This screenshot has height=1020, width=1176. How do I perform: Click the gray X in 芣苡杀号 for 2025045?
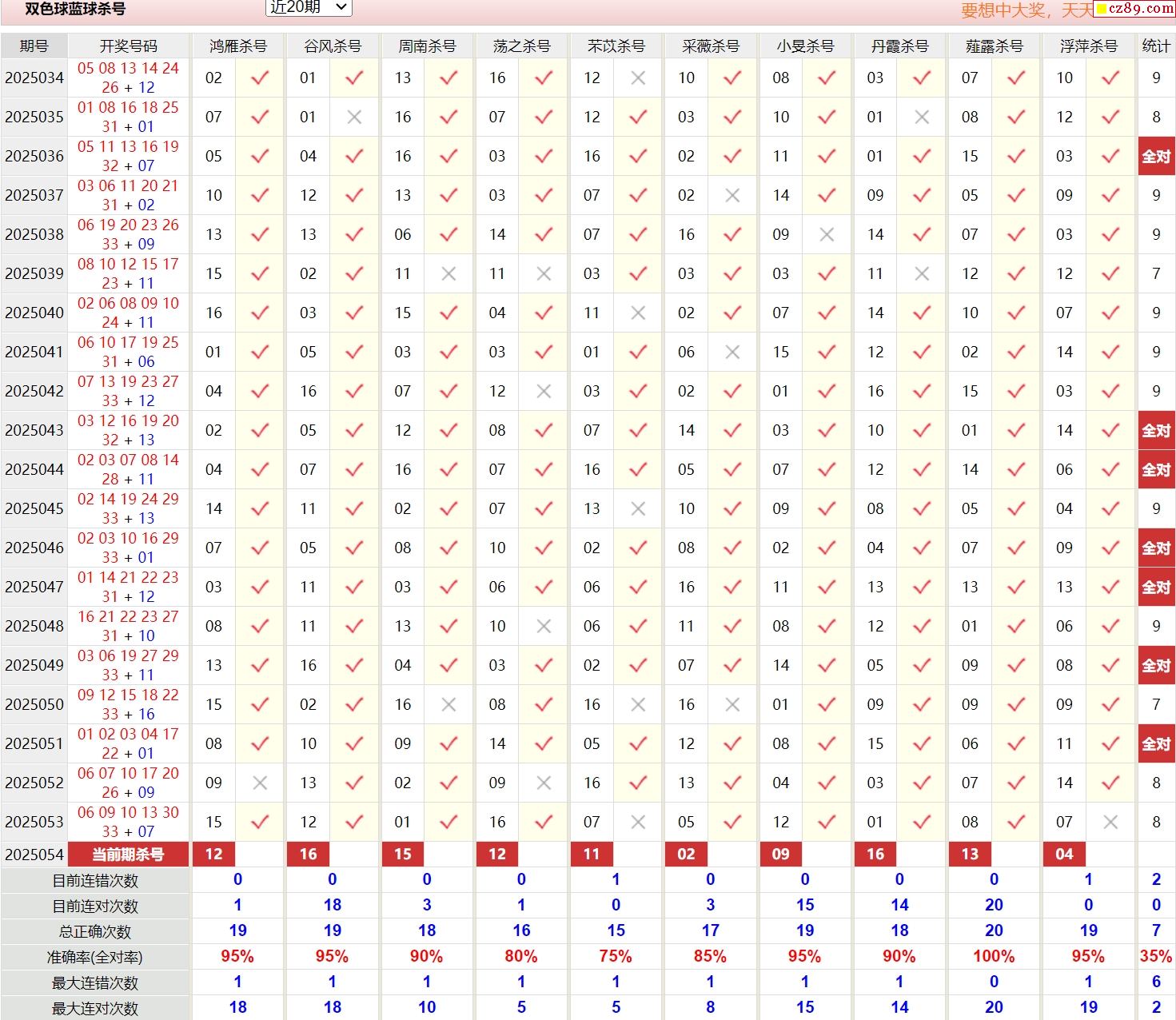(638, 508)
